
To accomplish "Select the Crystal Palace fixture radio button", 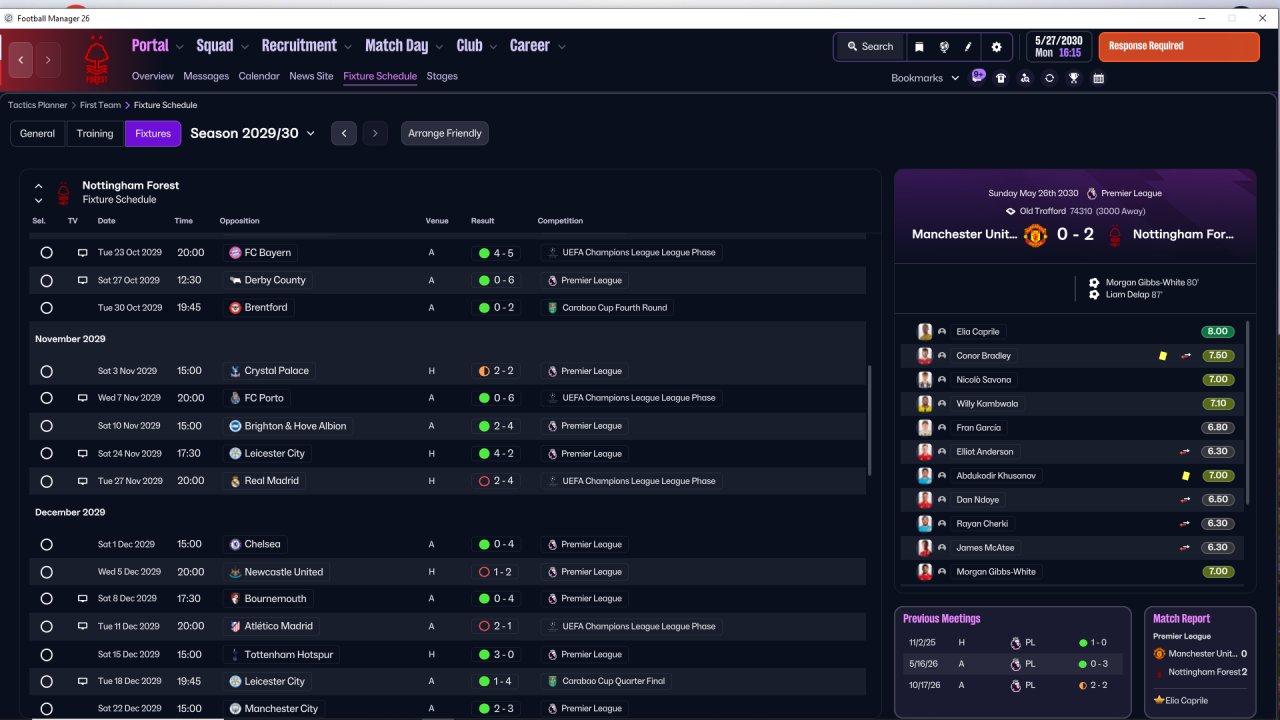I will click(x=46, y=371).
